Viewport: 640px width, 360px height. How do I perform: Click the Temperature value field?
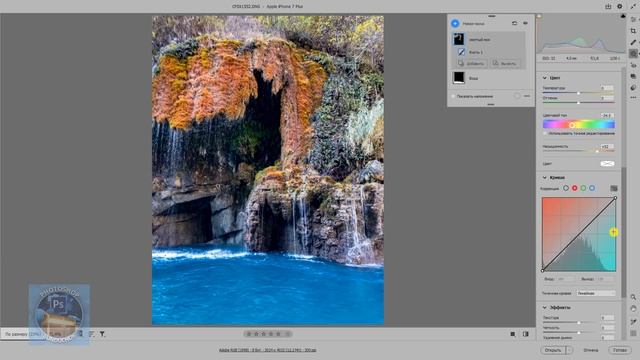click(x=607, y=88)
